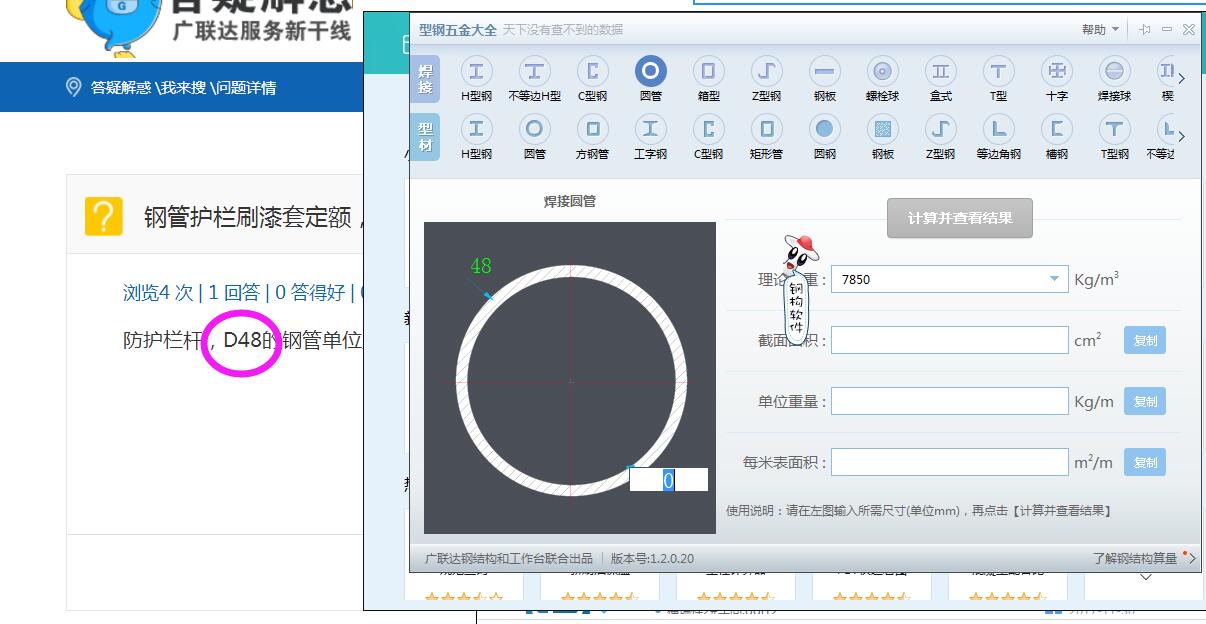Select 方钢管 square tube icon
Image resolution: width=1206 pixels, height=624 pixels.
[593, 137]
